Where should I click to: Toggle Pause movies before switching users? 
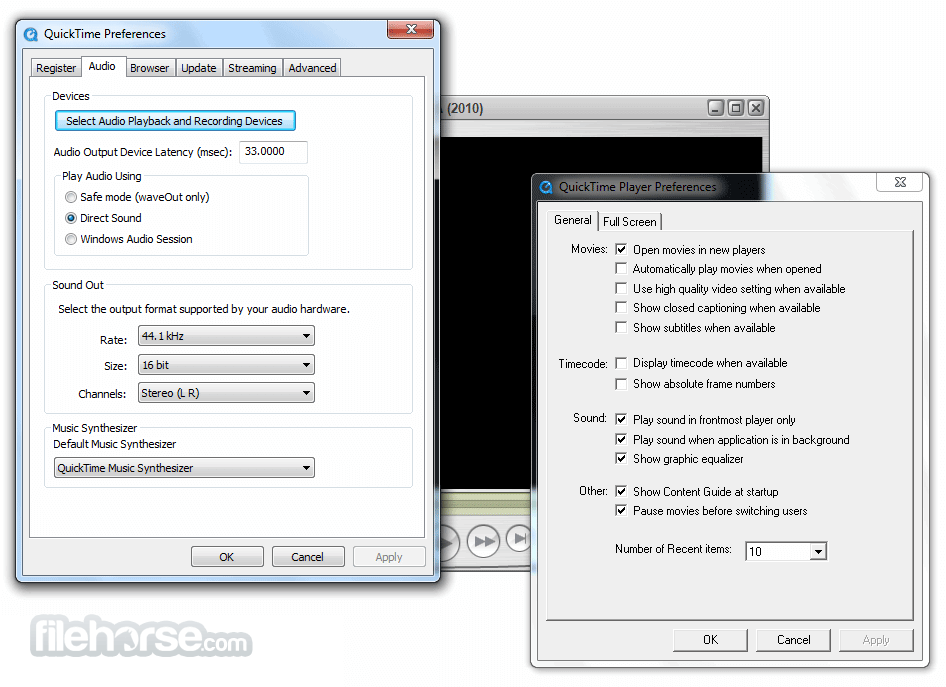coord(621,511)
